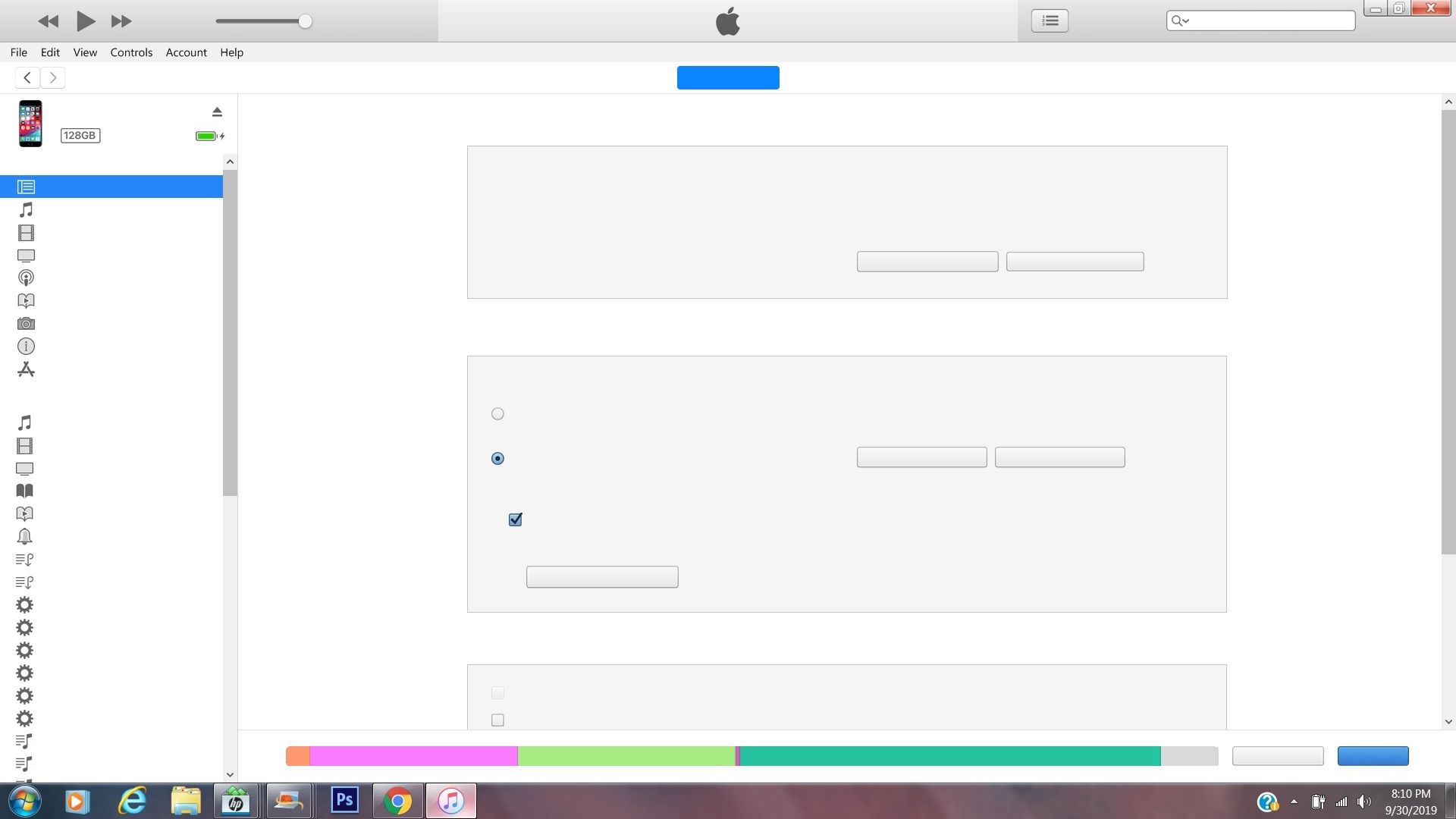The width and height of the screenshot is (1456, 819).
Task: Open the Podcasts sidebar icon
Action: tap(26, 278)
